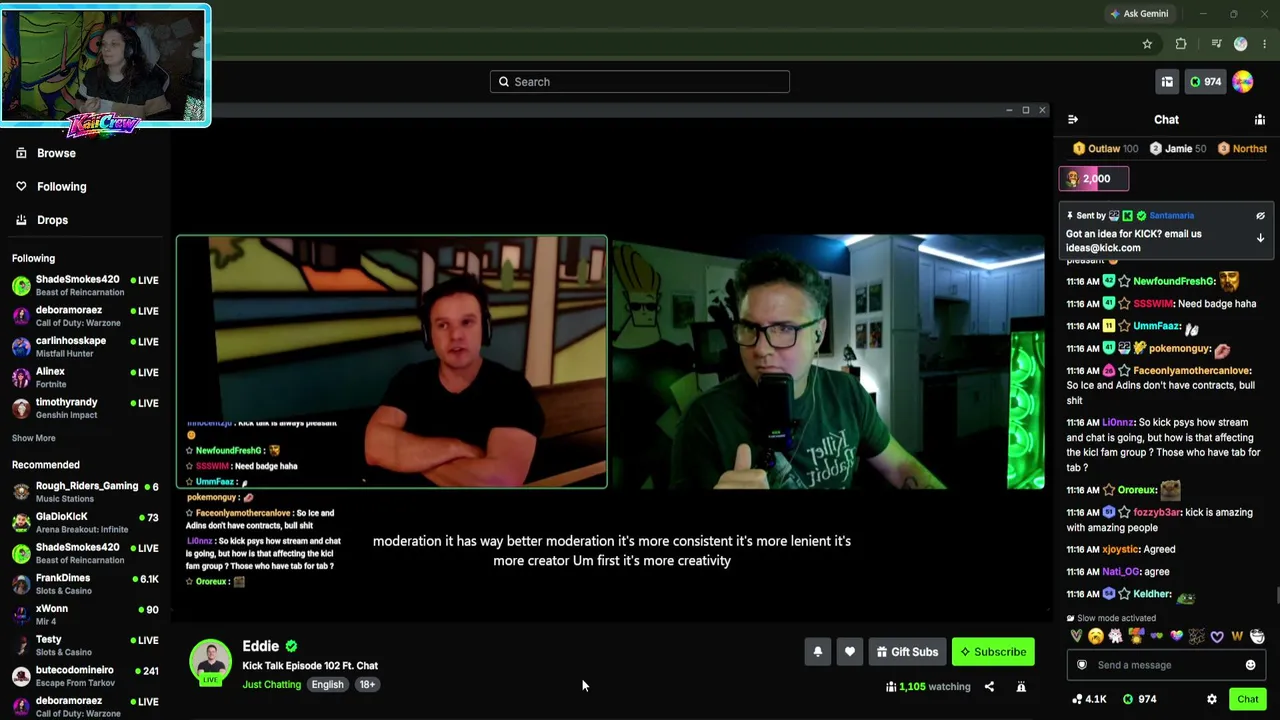Click the green Subscribe button
The width and height of the screenshot is (1280, 720).
[993, 652]
